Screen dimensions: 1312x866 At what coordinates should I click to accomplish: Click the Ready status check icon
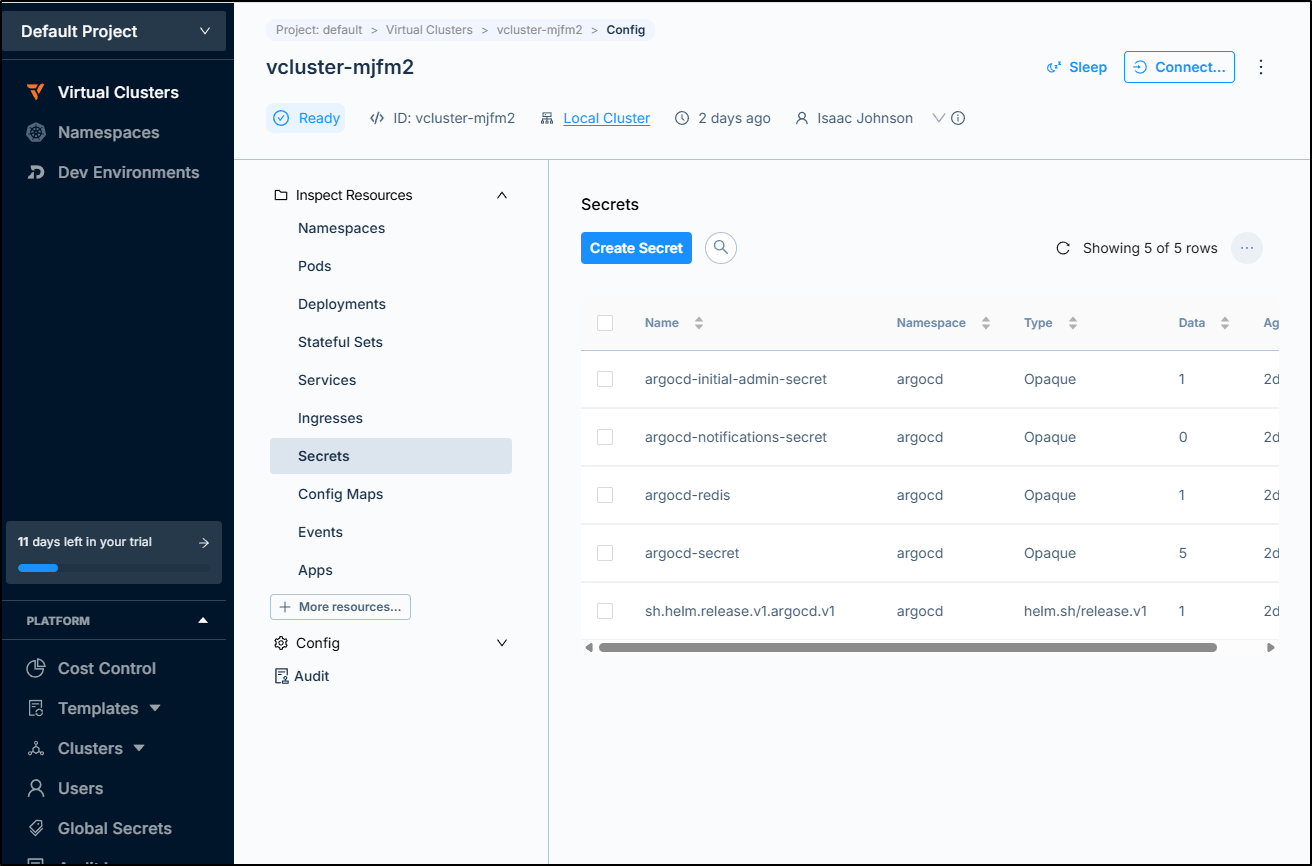[281, 118]
